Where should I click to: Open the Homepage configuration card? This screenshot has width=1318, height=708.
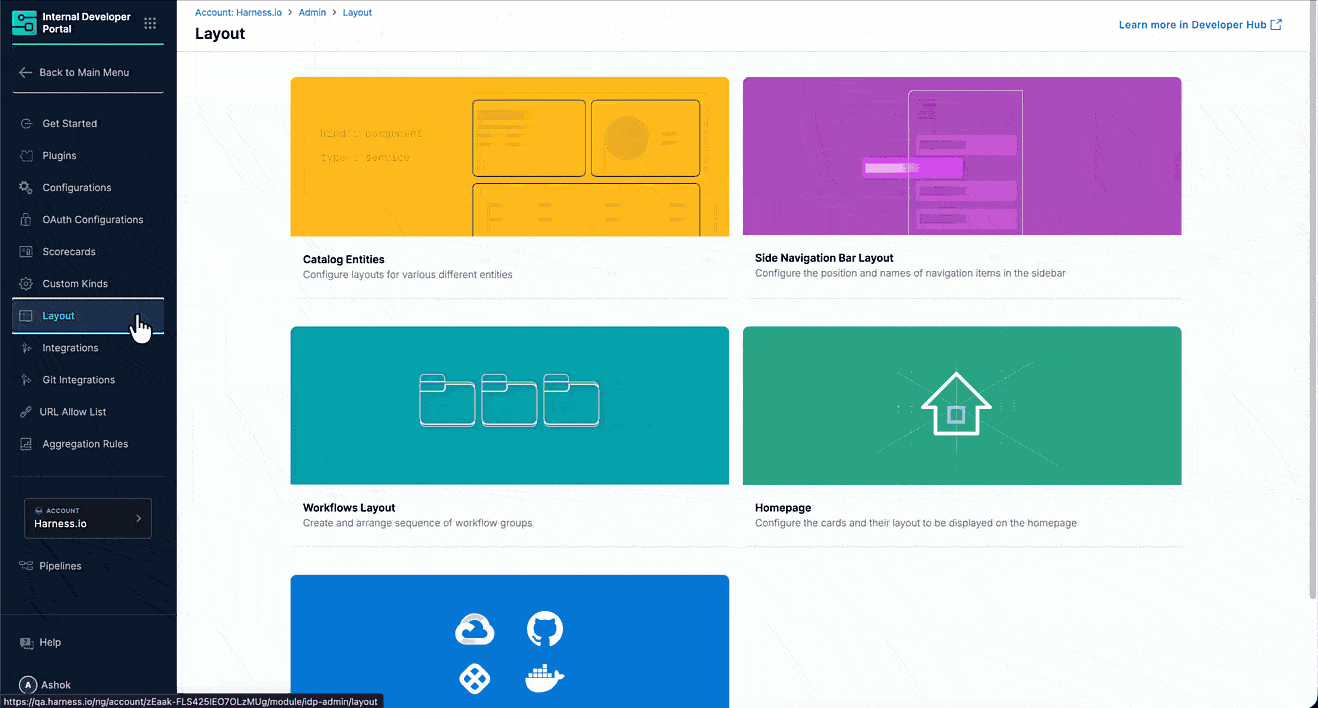click(x=961, y=405)
